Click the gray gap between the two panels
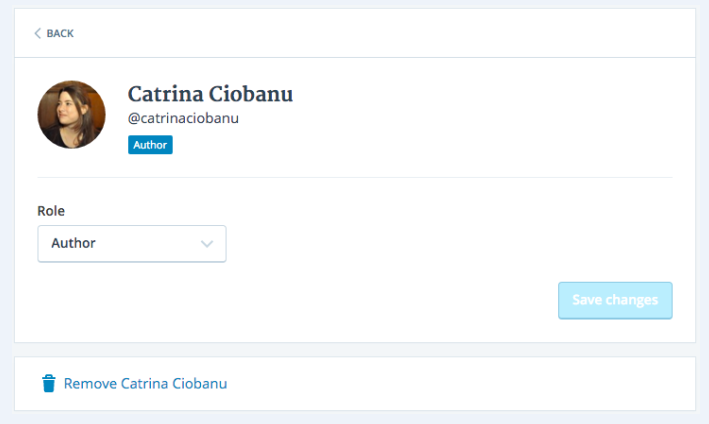Viewport: 709px width, 424px height. tap(354, 350)
